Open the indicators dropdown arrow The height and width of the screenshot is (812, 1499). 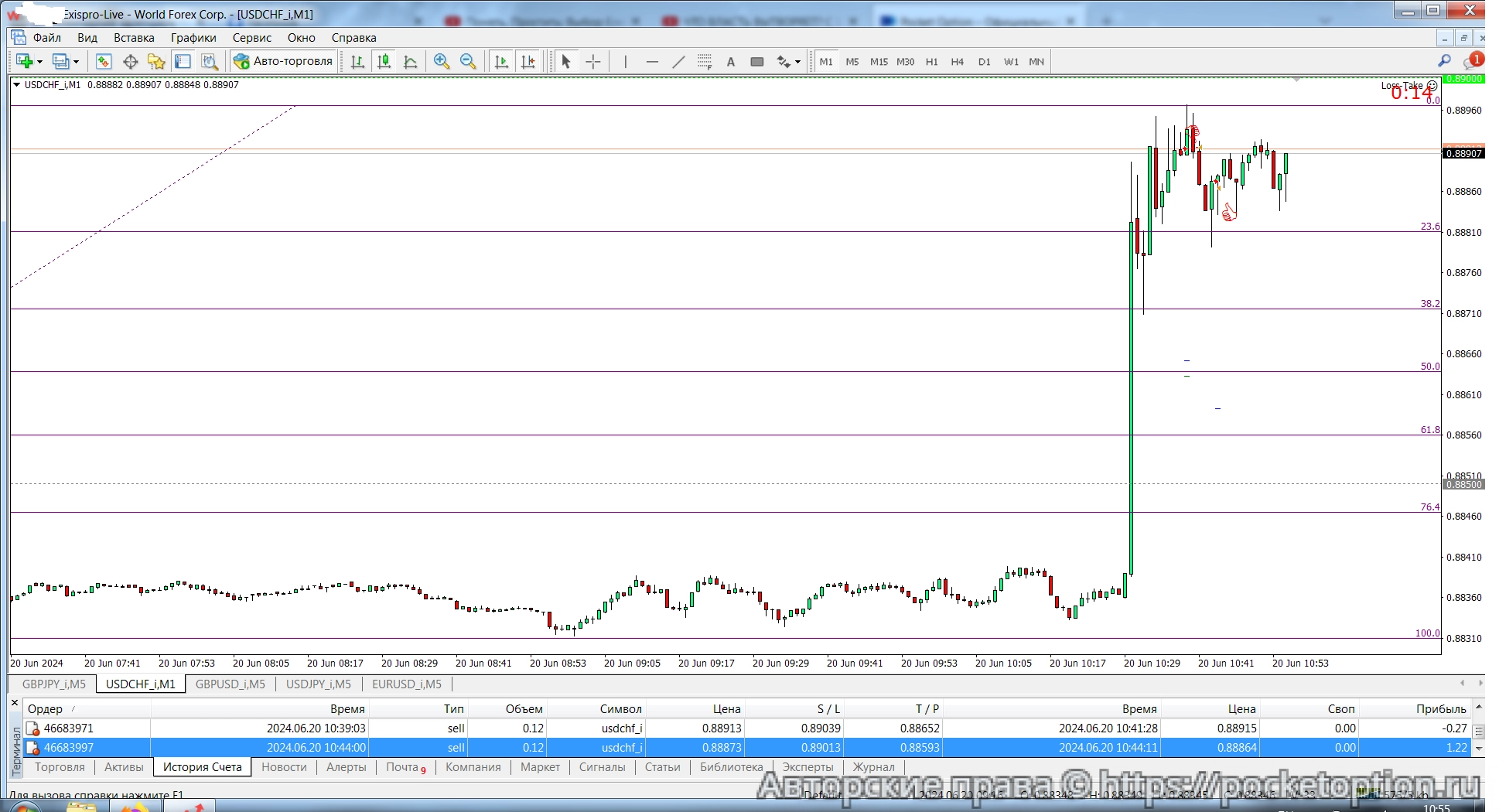(x=797, y=62)
